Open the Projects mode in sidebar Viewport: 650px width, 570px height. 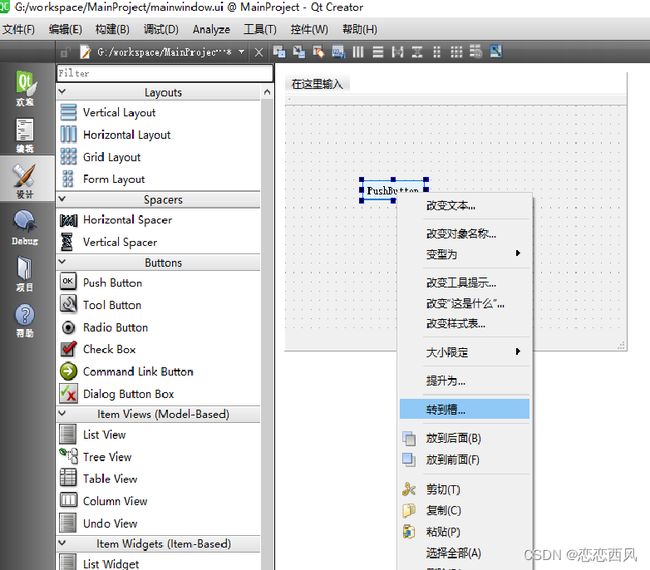pos(25,274)
